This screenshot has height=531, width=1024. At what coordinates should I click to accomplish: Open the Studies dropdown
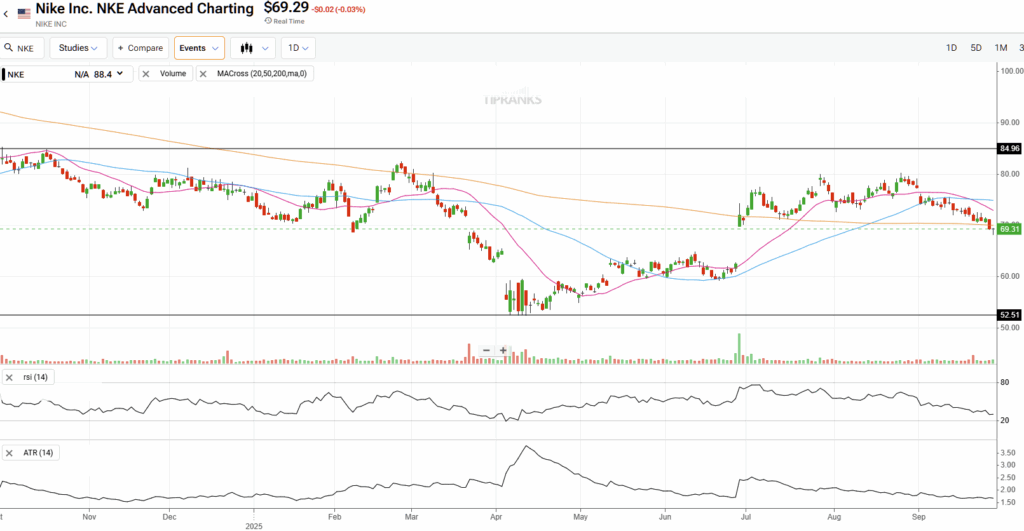(x=78, y=48)
